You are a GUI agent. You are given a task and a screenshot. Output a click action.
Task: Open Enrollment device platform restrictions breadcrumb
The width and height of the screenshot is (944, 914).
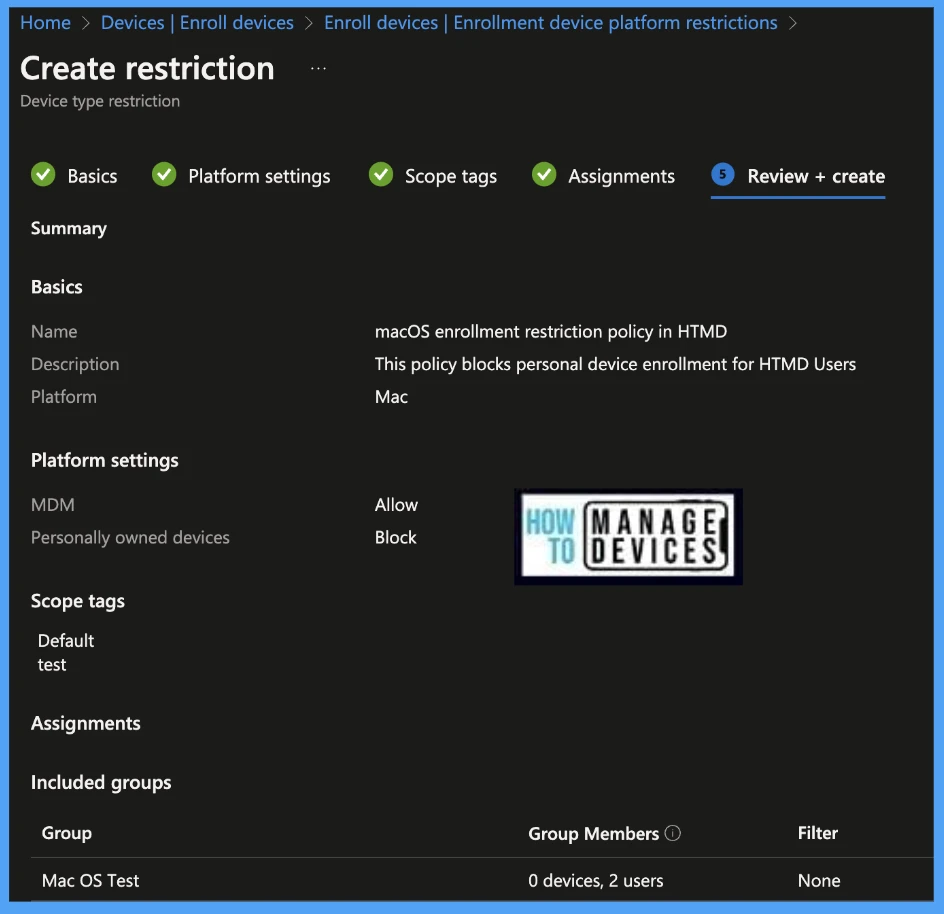[550, 23]
